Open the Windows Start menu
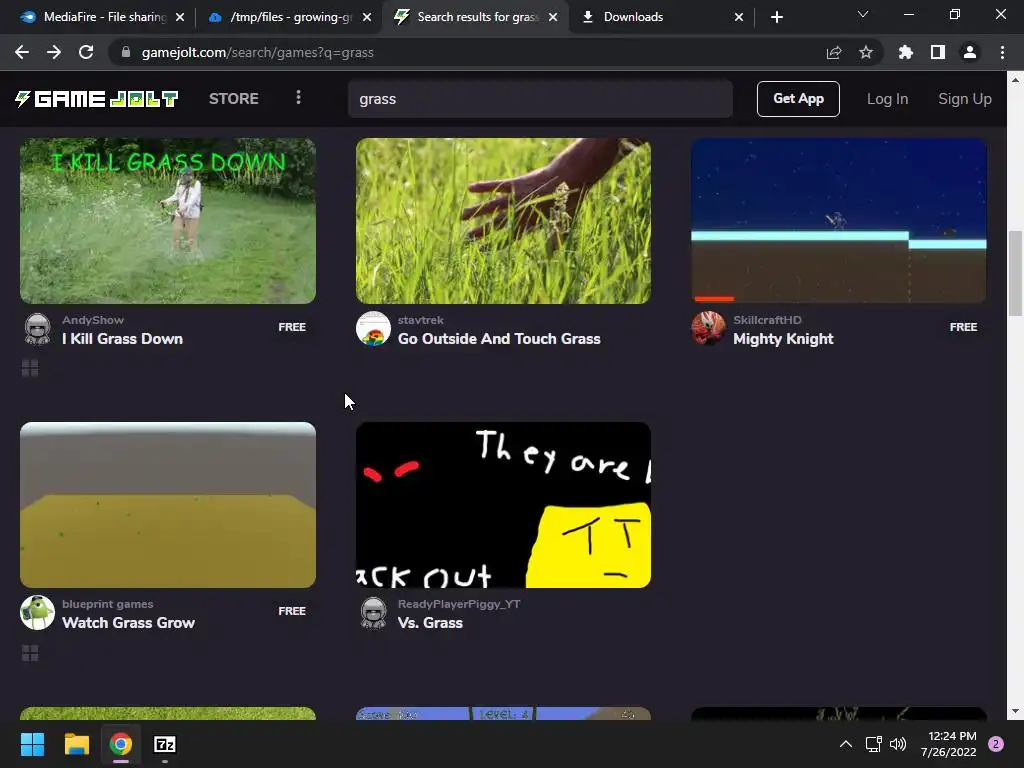Viewport: 1024px width, 768px height. point(32,744)
